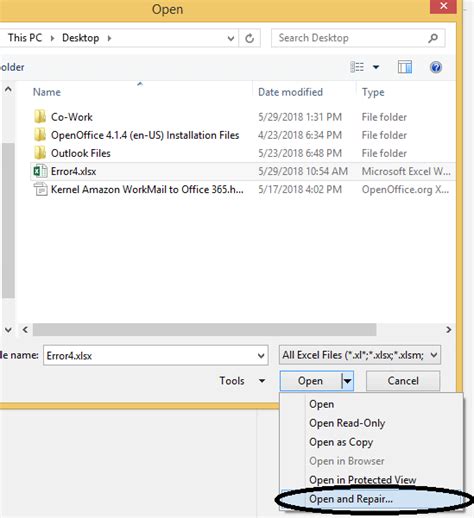
Task: Click the date 5/23/2018 6:48 PM
Action: pyautogui.click(x=300, y=153)
